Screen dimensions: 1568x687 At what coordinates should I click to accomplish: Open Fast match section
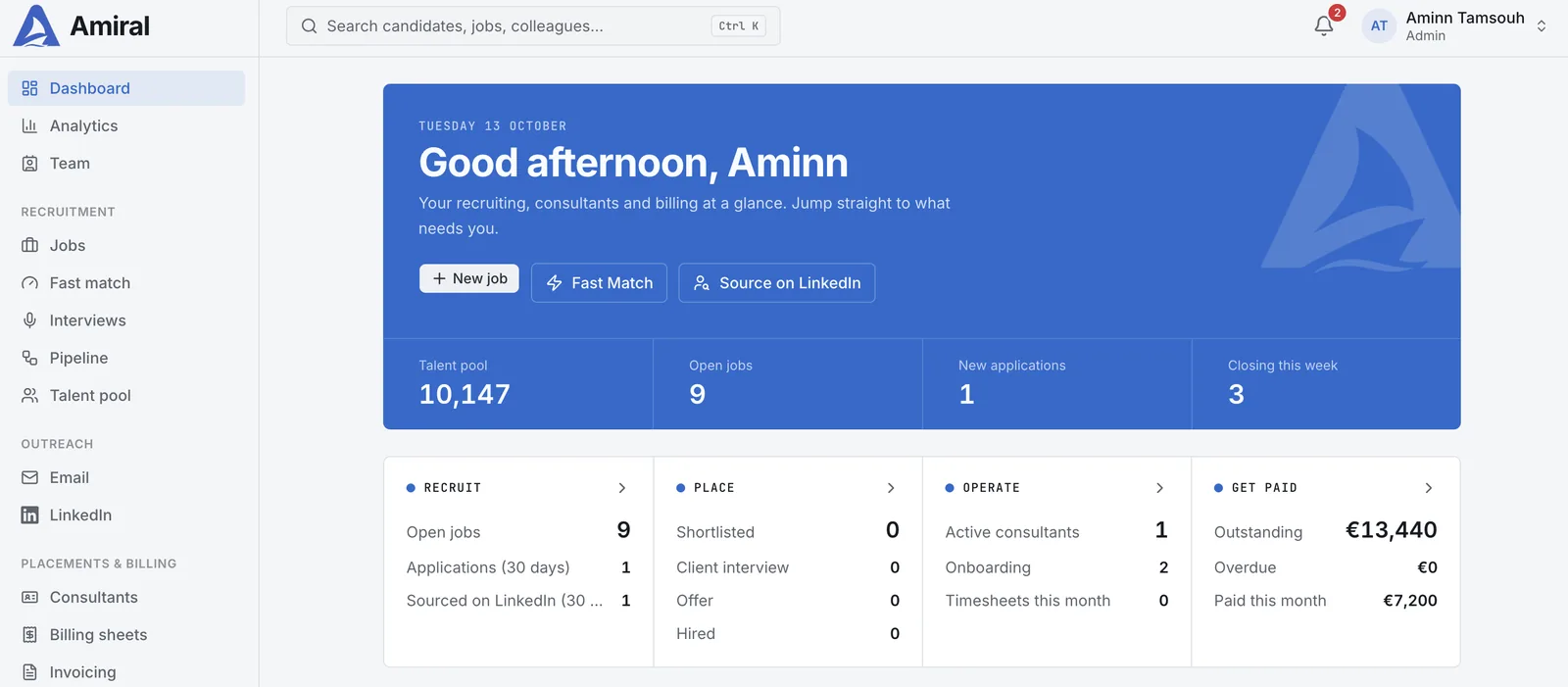coord(126,283)
